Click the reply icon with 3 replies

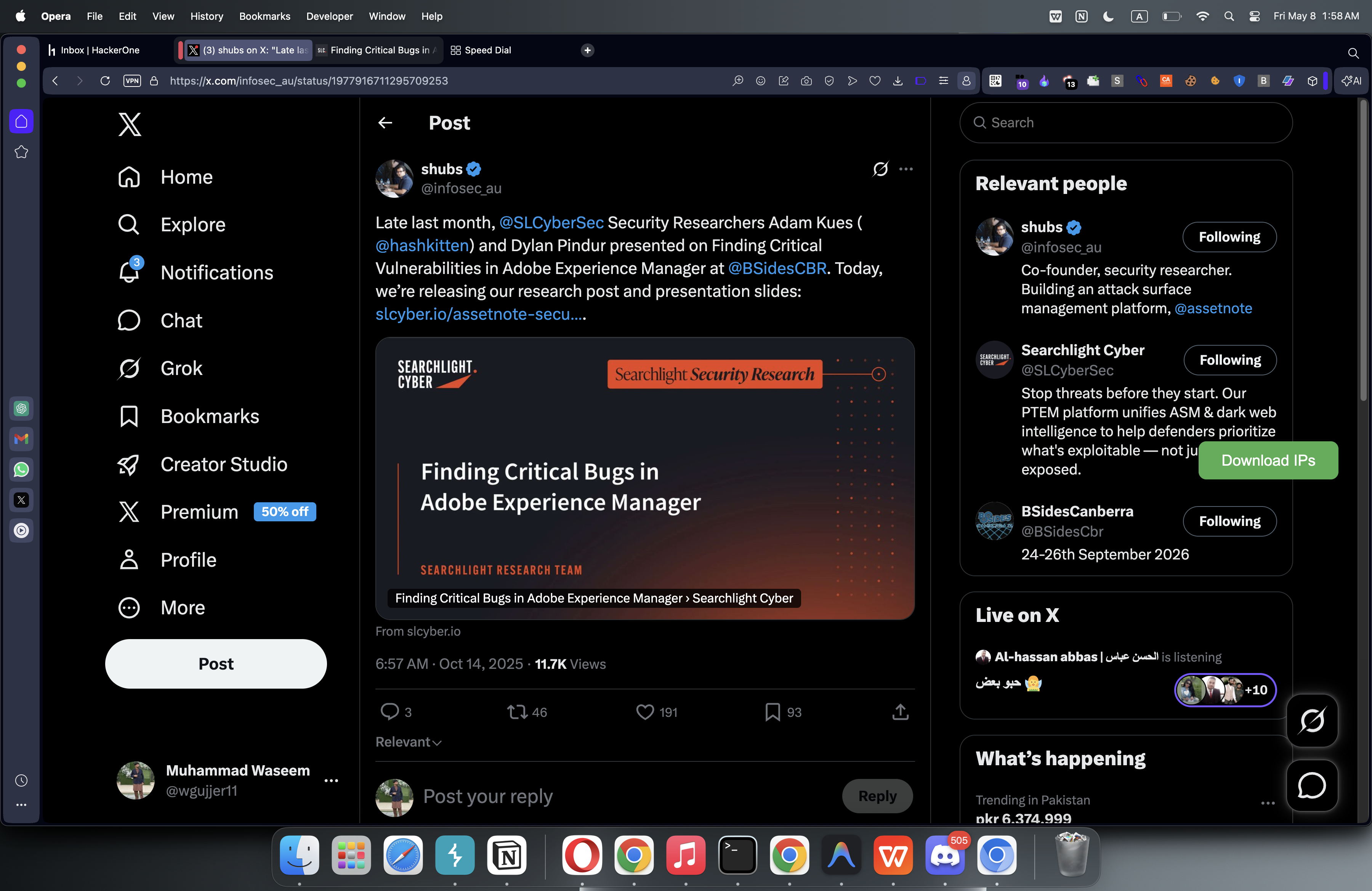coord(396,712)
